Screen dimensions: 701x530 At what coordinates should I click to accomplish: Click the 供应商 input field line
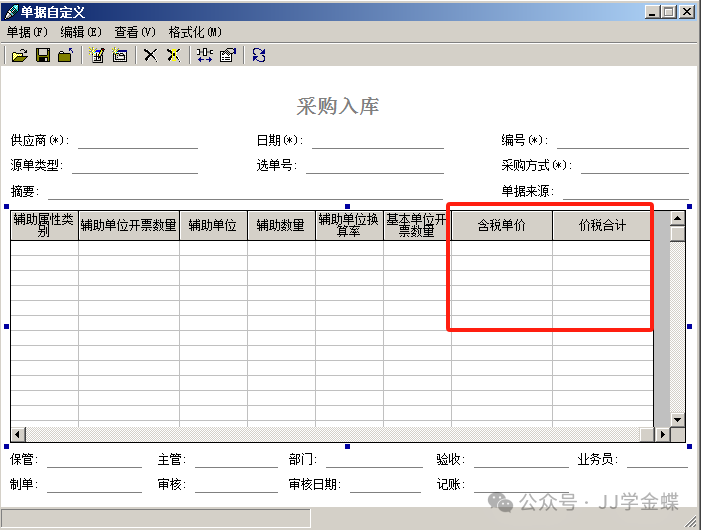138,141
